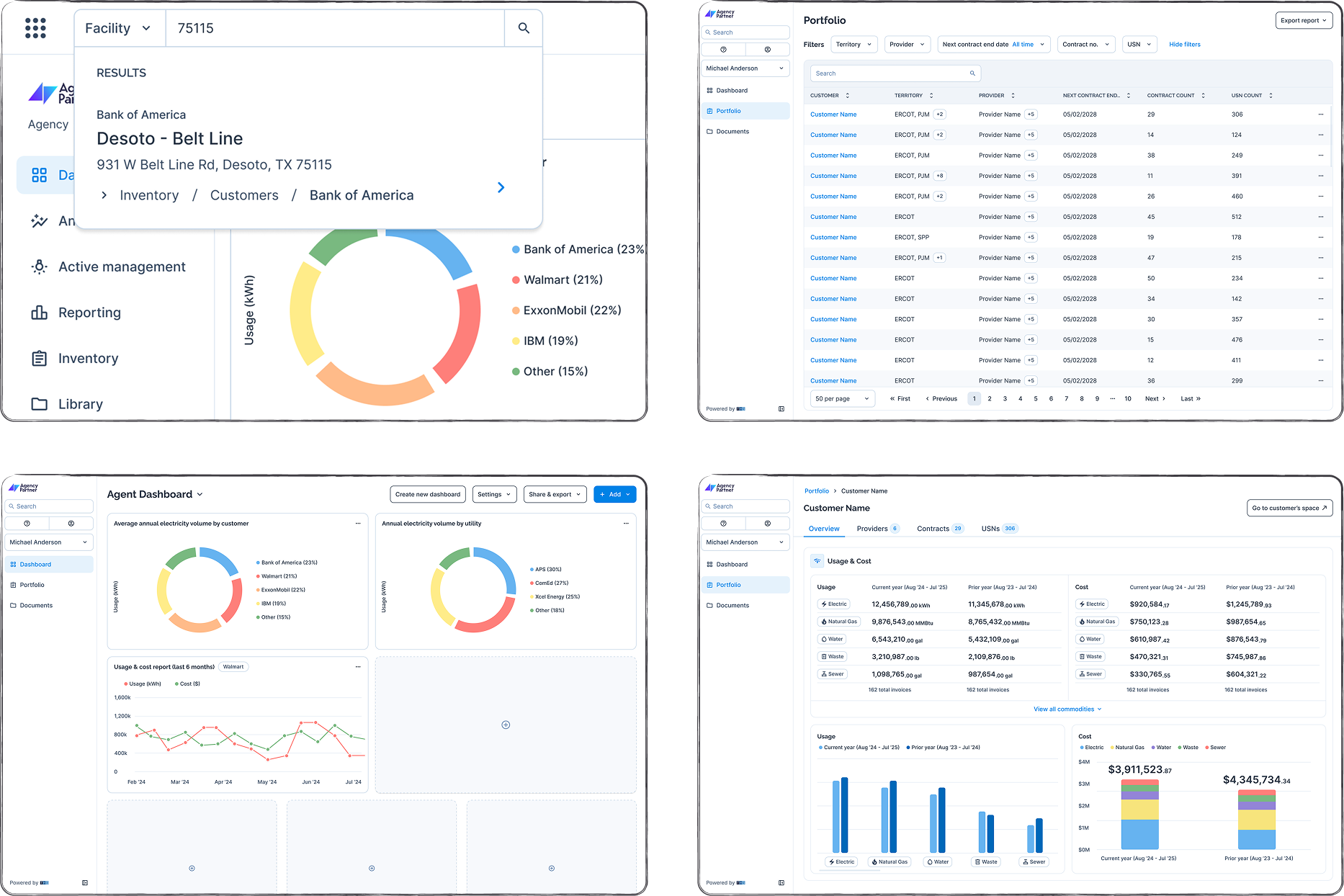Open the three-dot menu on the Usage & cost report card
The width and height of the screenshot is (1344, 896).
(358, 667)
